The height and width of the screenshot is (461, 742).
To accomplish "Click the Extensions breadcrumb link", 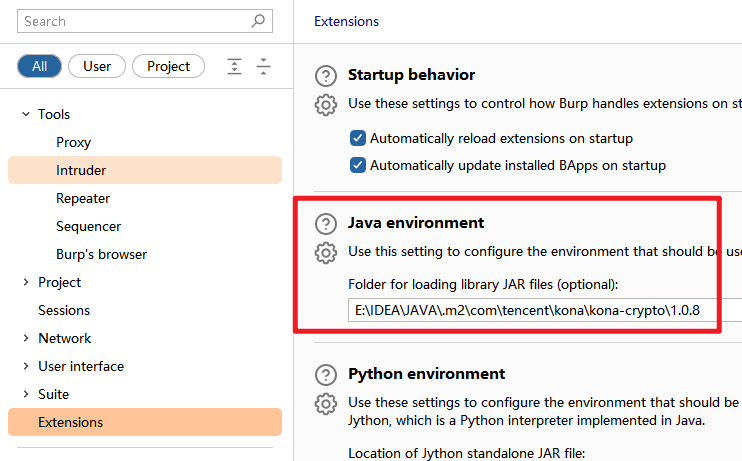I will (x=346, y=21).
